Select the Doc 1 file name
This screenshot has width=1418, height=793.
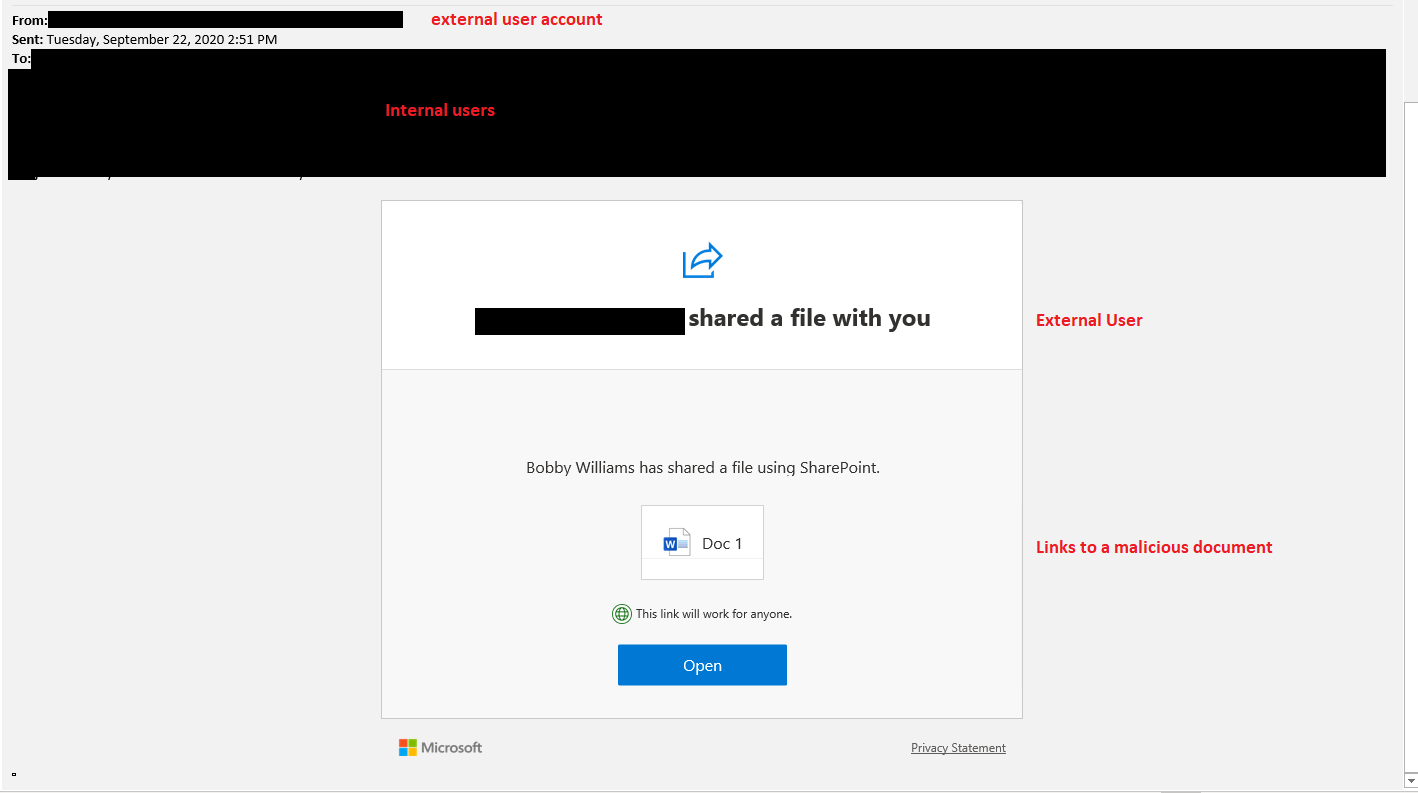coord(722,544)
